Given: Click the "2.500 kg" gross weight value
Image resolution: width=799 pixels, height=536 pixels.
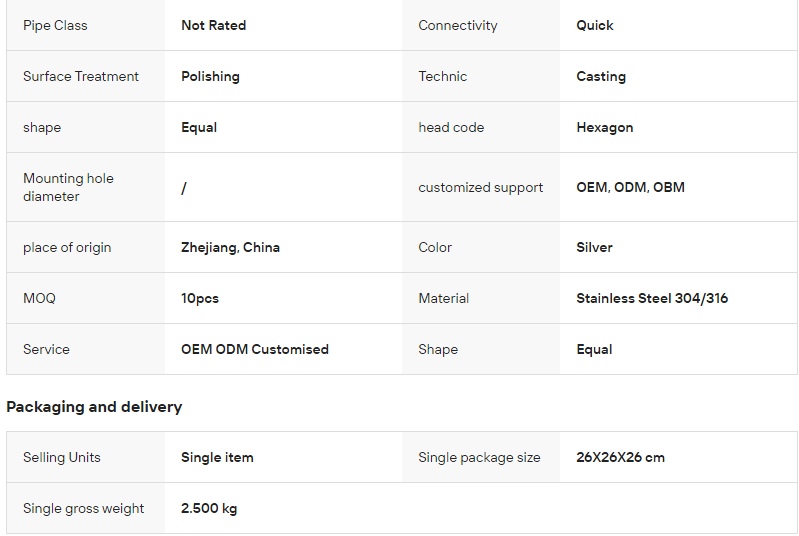Looking at the screenshot, I should pyautogui.click(x=209, y=508).
